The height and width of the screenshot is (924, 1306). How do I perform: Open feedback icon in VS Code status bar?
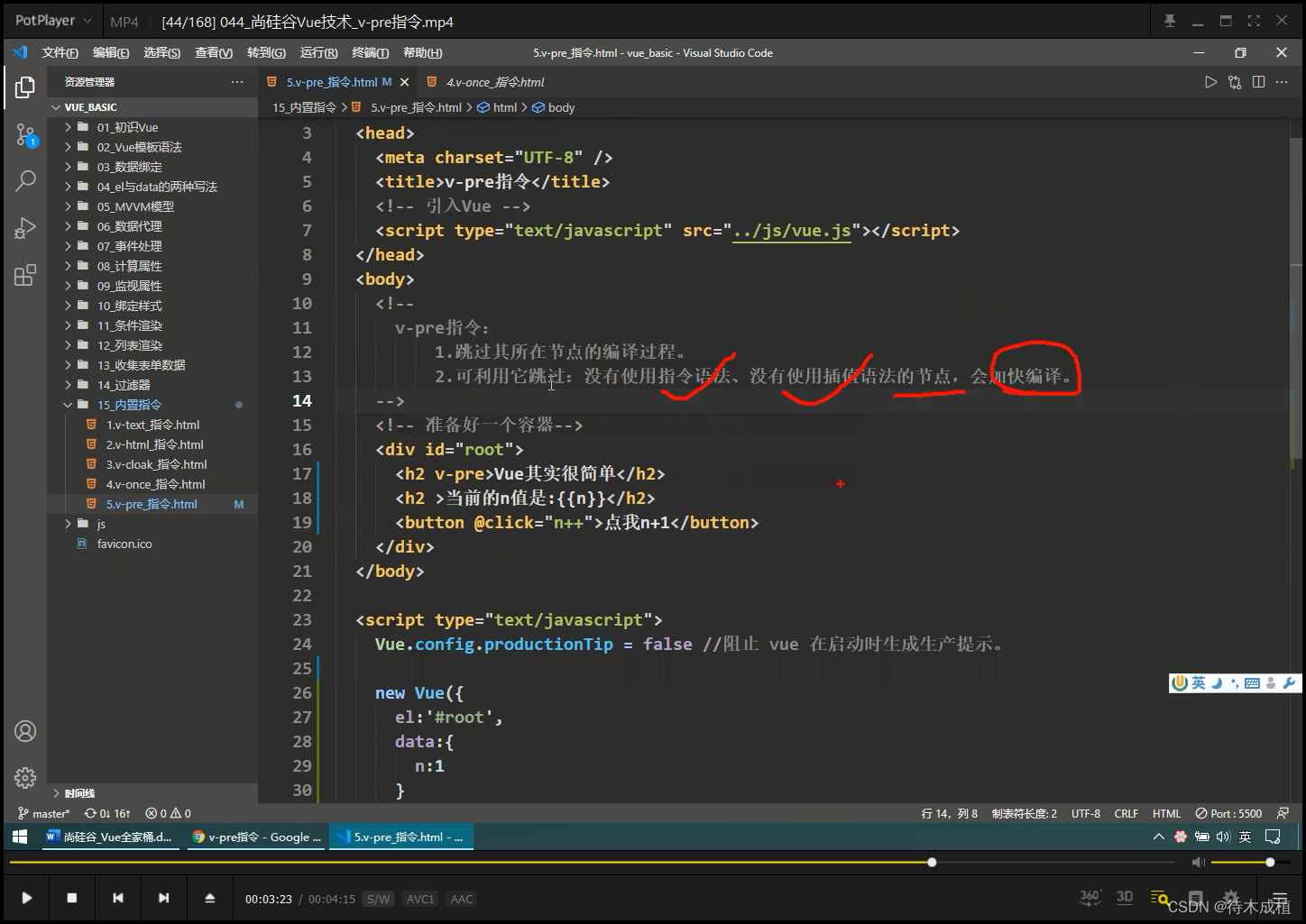(x=1283, y=813)
